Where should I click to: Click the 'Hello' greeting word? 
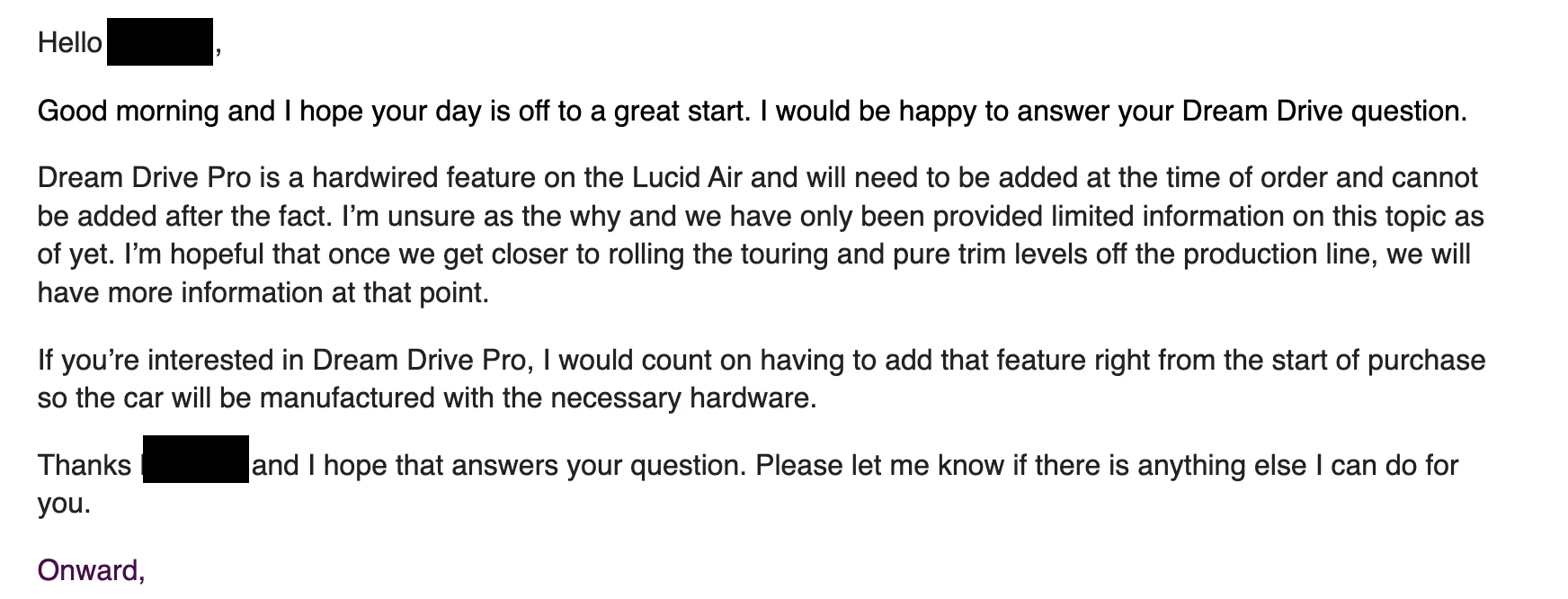click(70, 42)
